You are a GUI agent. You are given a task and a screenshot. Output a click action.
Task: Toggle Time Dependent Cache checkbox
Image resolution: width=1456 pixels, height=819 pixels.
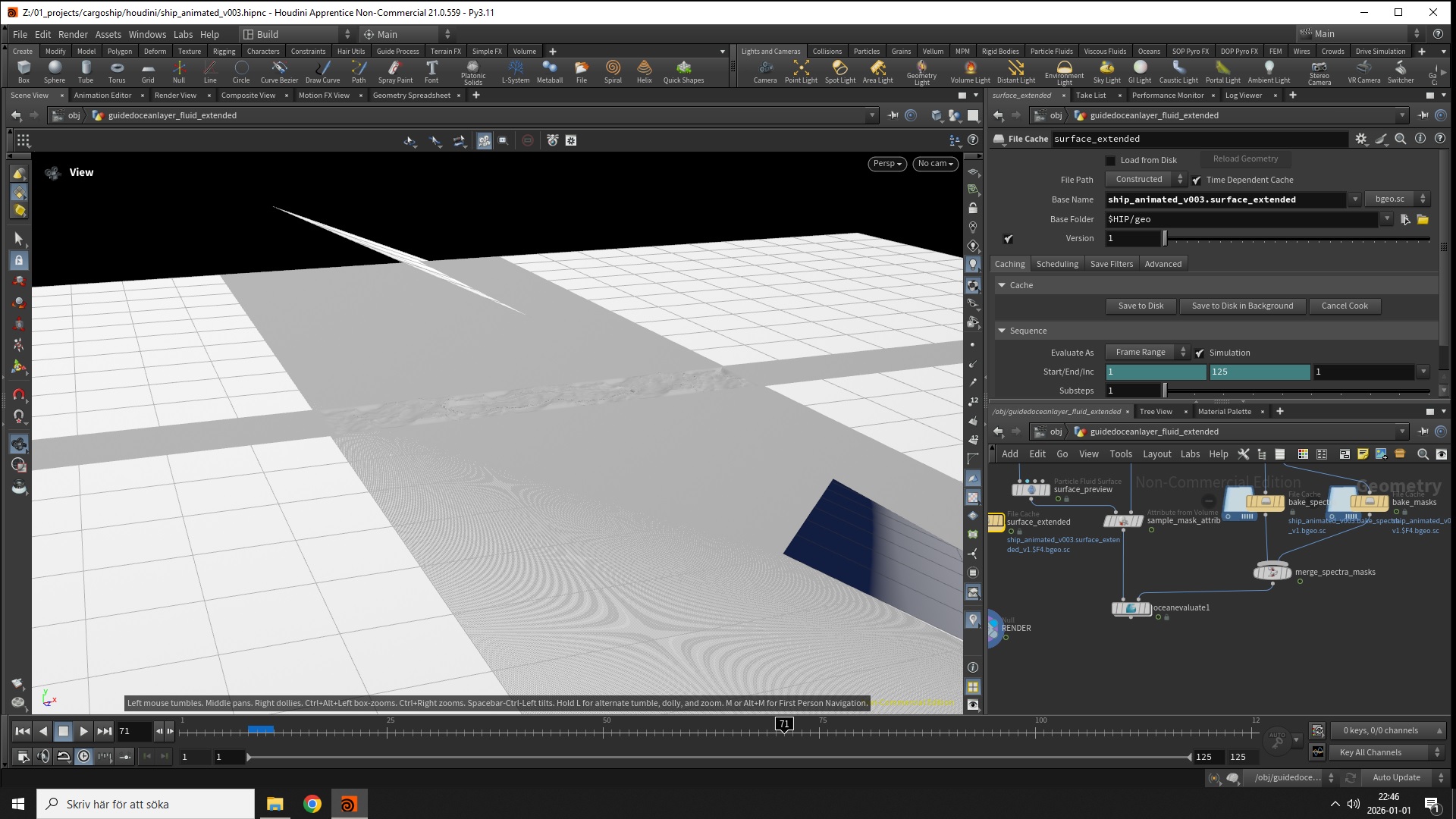pyautogui.click(x=1197, y=180)
